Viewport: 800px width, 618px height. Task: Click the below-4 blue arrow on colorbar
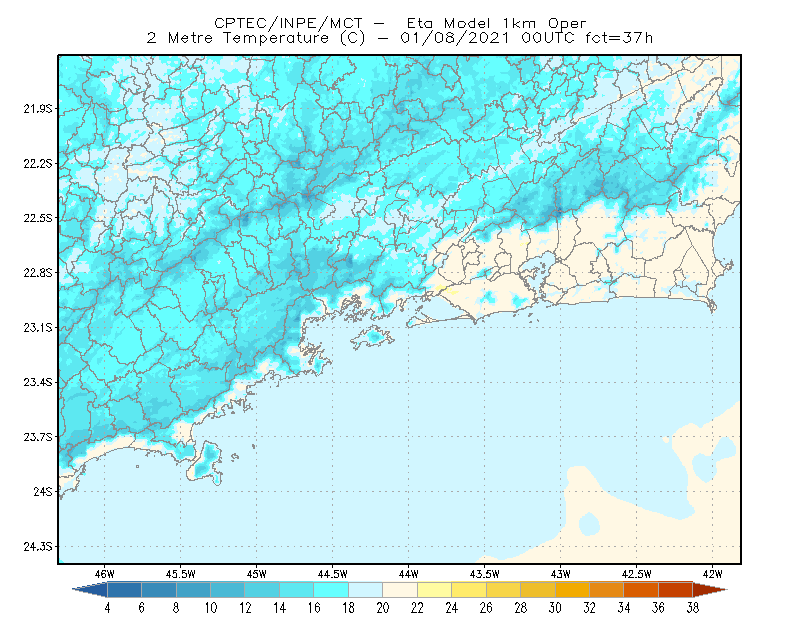[x=90, y=589]
